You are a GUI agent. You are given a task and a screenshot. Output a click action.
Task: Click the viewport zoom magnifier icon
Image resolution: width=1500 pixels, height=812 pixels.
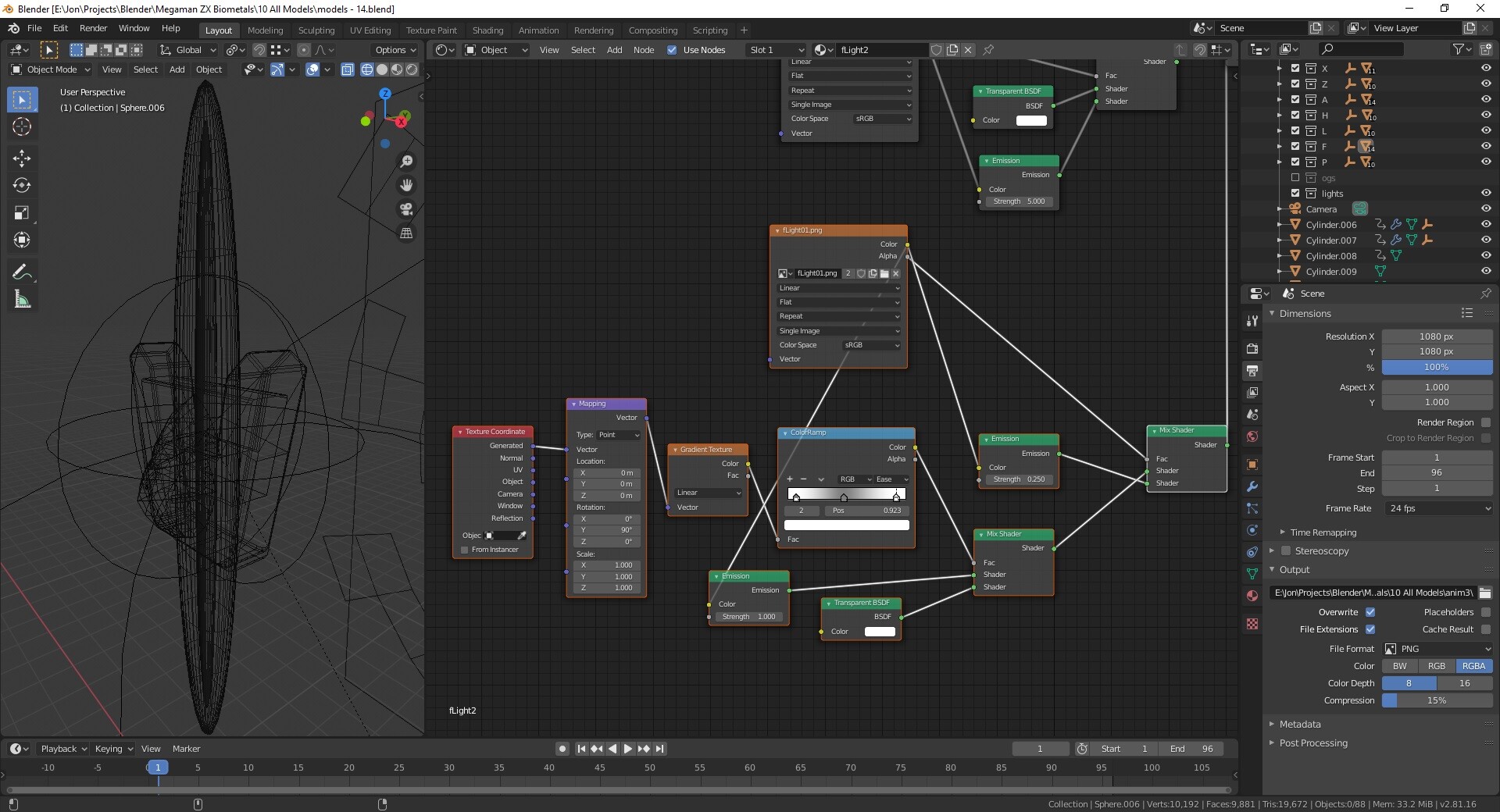coord(406,162)
